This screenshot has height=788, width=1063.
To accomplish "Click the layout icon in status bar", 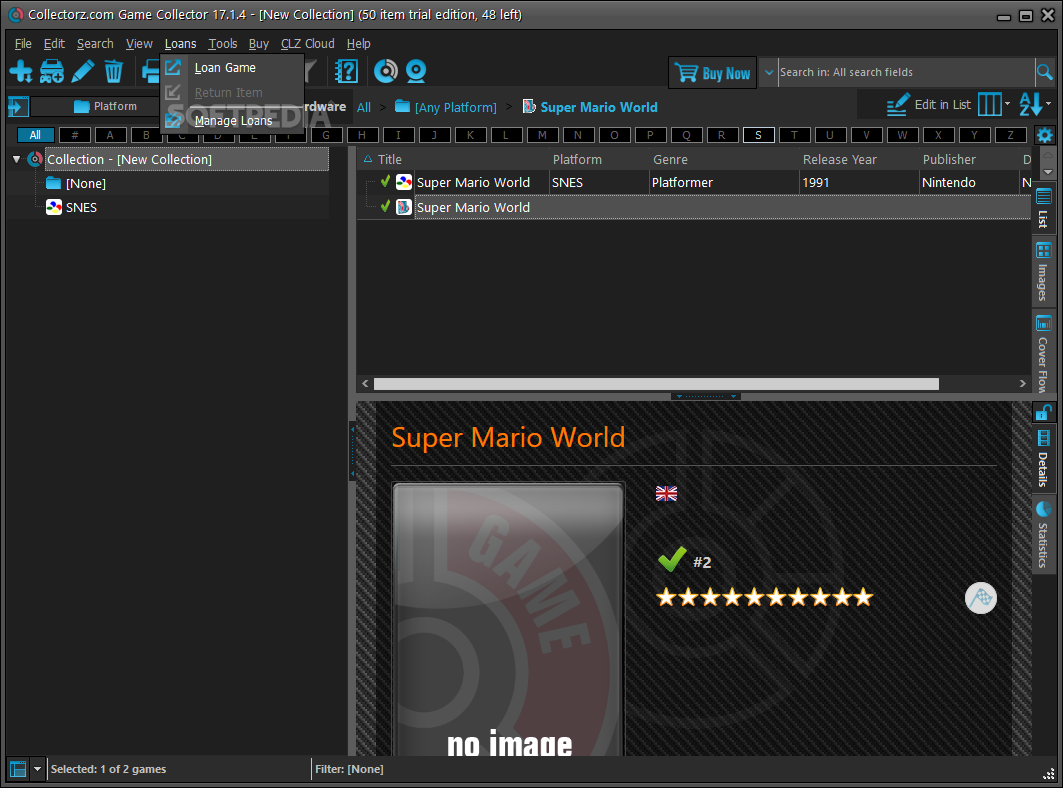I will point(18,769).
